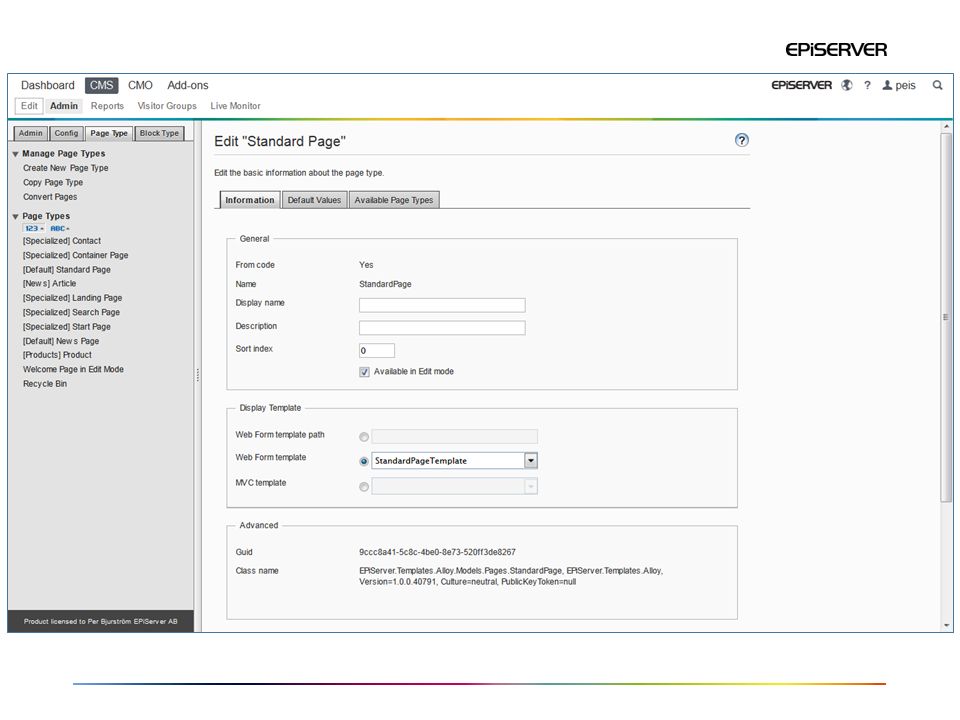Switch to Available Page Types tab
Viewport: 960px width, 720px height.
click(x=394, y=200)
